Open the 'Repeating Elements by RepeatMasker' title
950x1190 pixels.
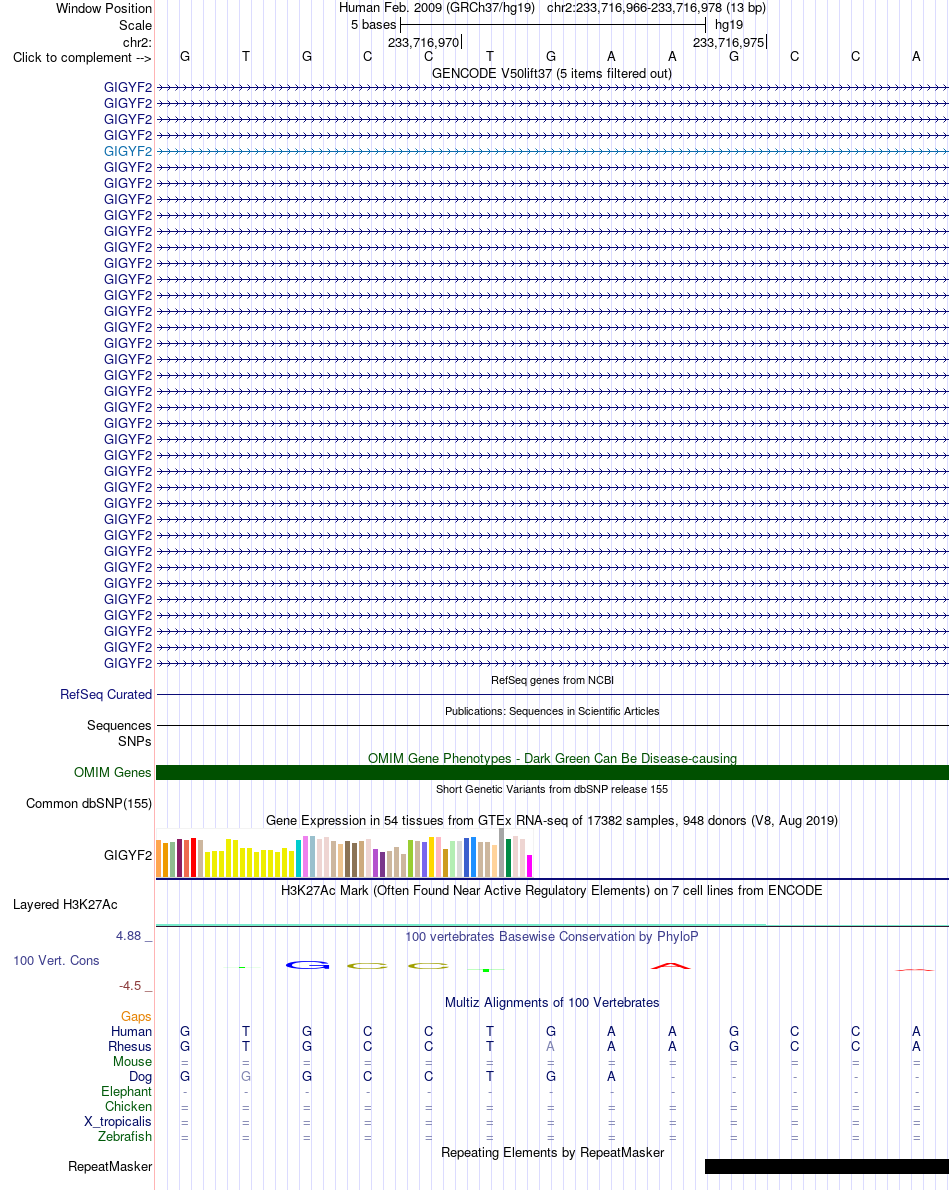[x=552, y=1153]
